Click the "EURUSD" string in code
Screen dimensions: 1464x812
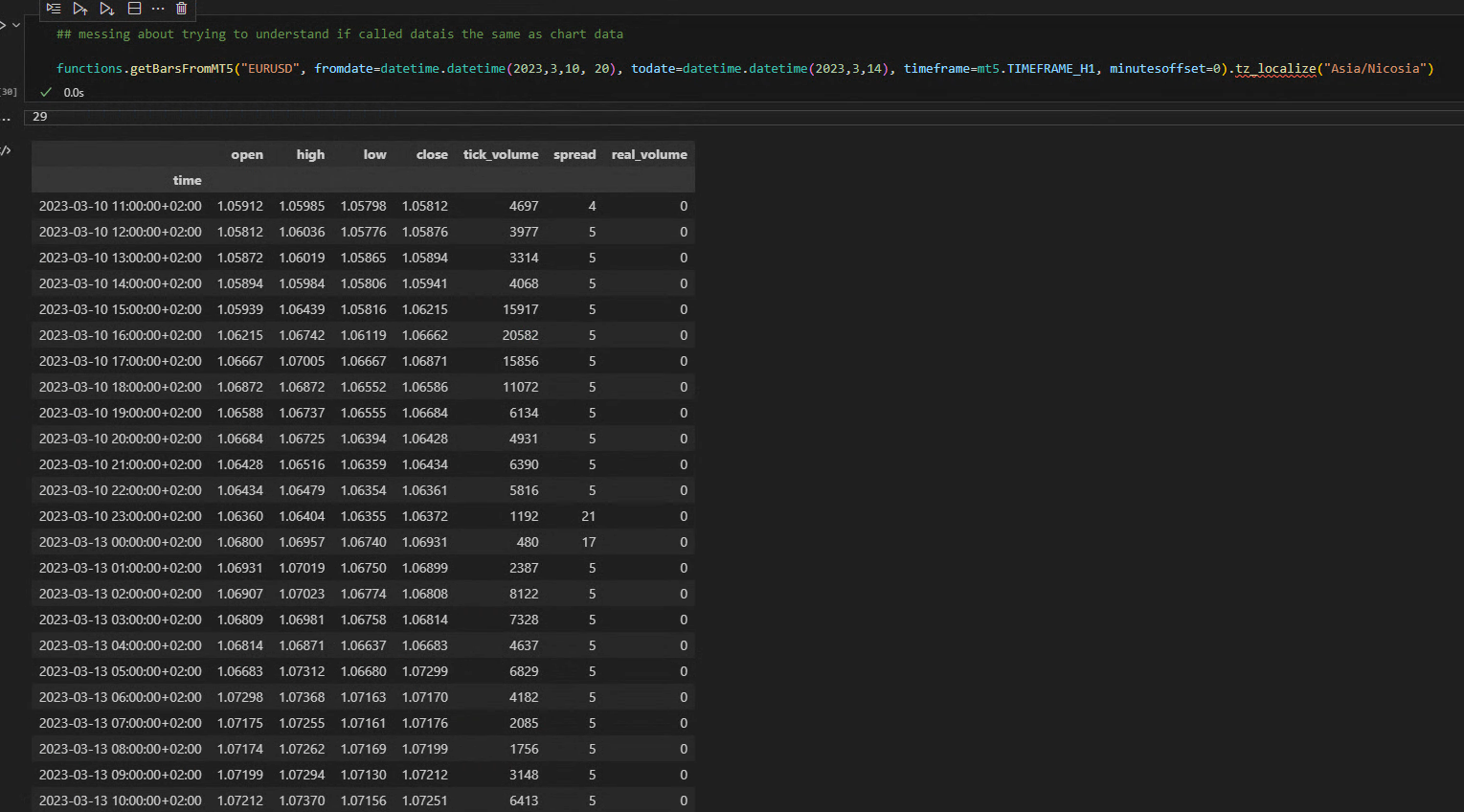click(271, 68)
